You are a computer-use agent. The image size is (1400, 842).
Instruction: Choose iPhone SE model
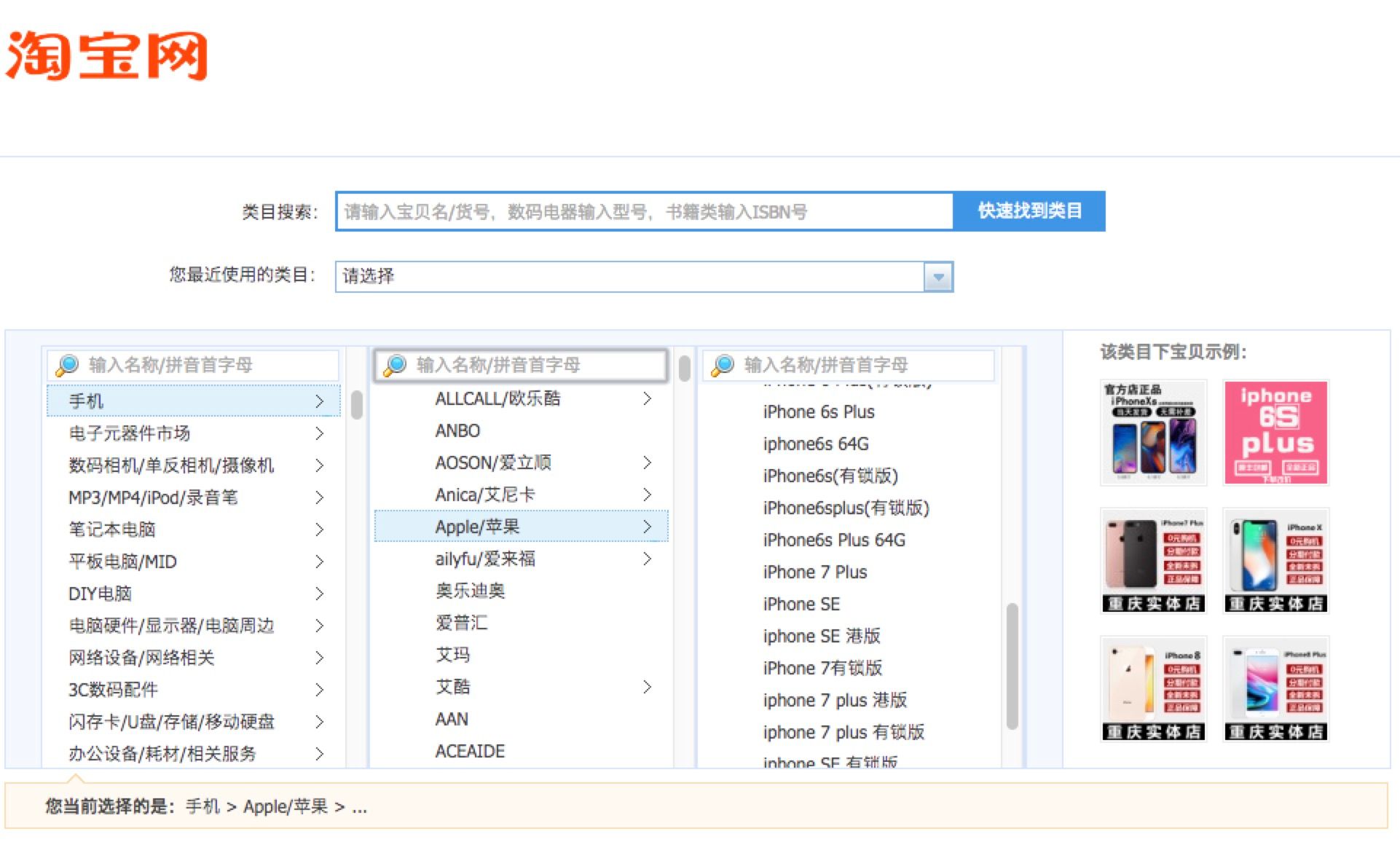[849, 604]
